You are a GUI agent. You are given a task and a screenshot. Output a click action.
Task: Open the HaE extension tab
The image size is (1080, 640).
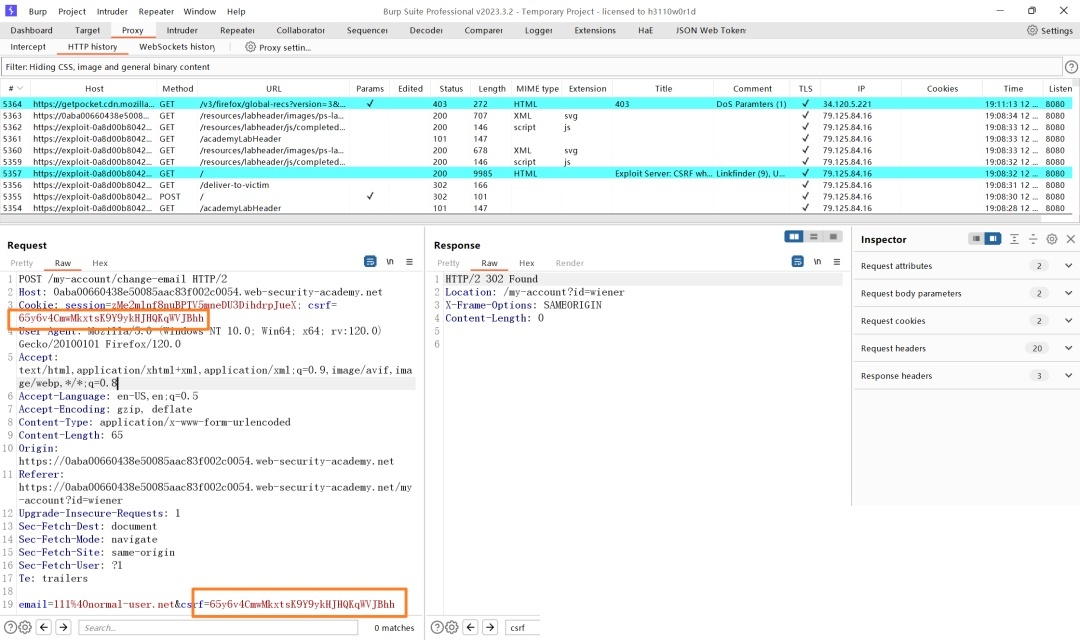click(x=645, y=30)
